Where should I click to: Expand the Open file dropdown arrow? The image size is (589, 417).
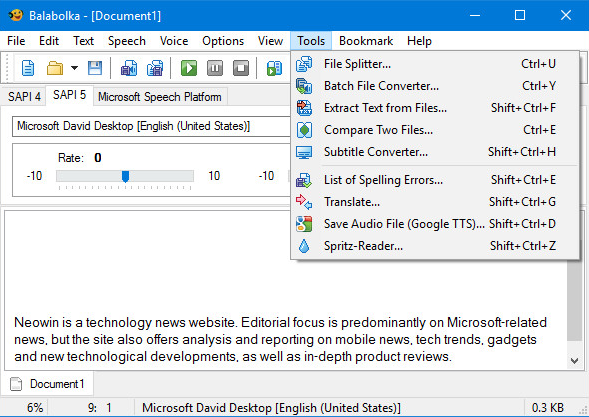tap(74, 68)
